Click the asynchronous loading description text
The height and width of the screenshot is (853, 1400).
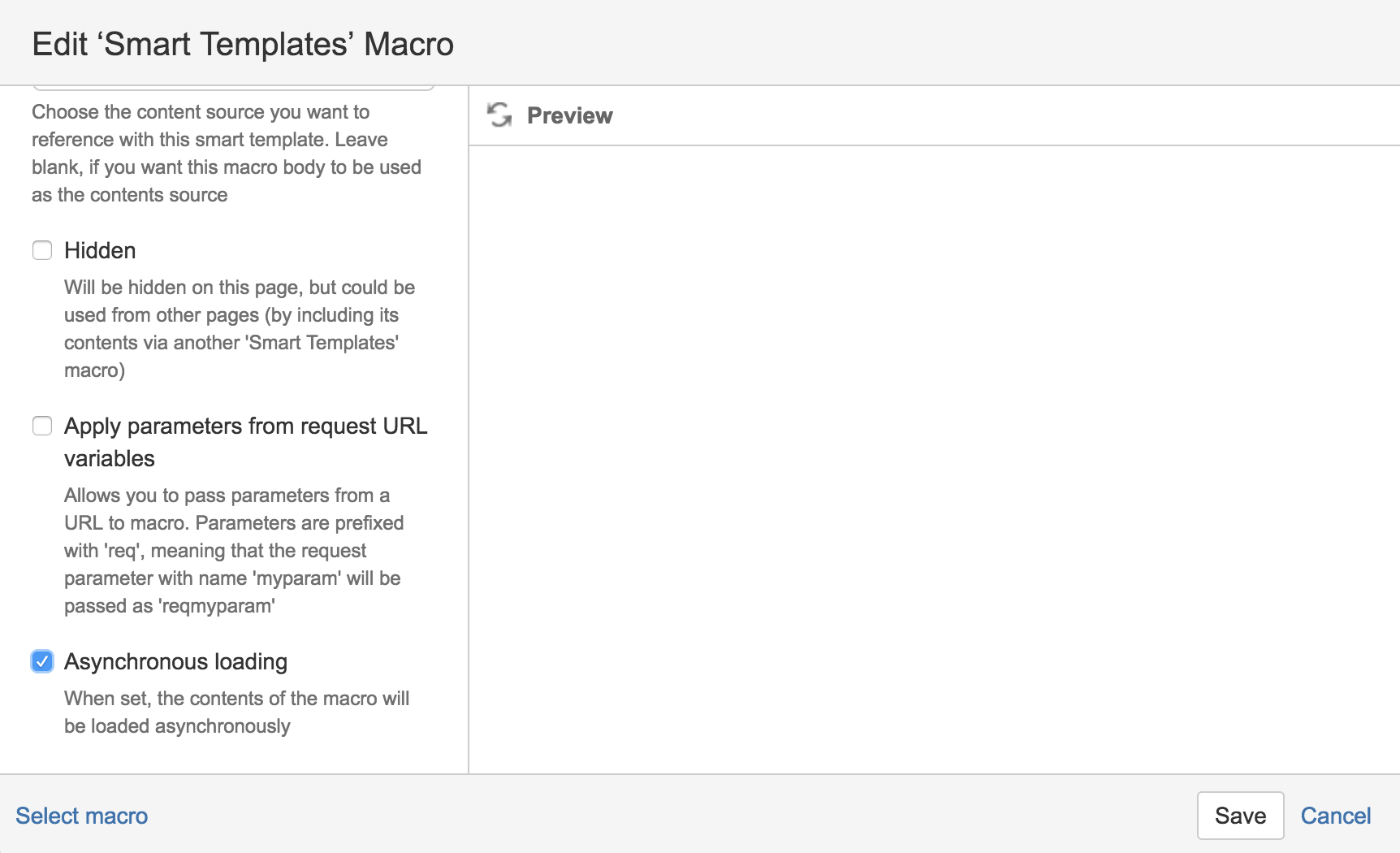click(x=236, y=712)
